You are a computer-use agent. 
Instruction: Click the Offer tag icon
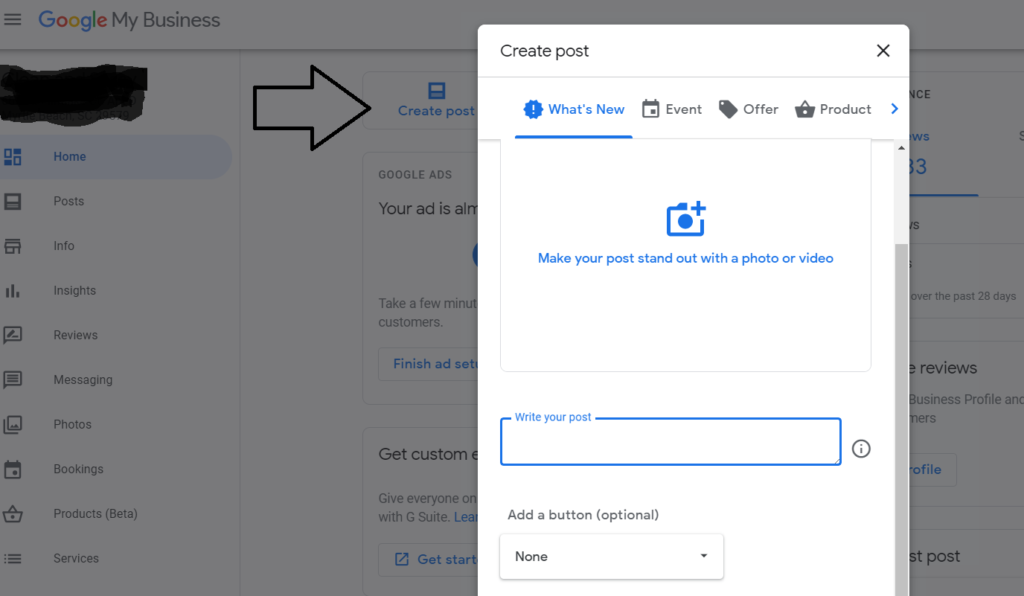[728, 109]
